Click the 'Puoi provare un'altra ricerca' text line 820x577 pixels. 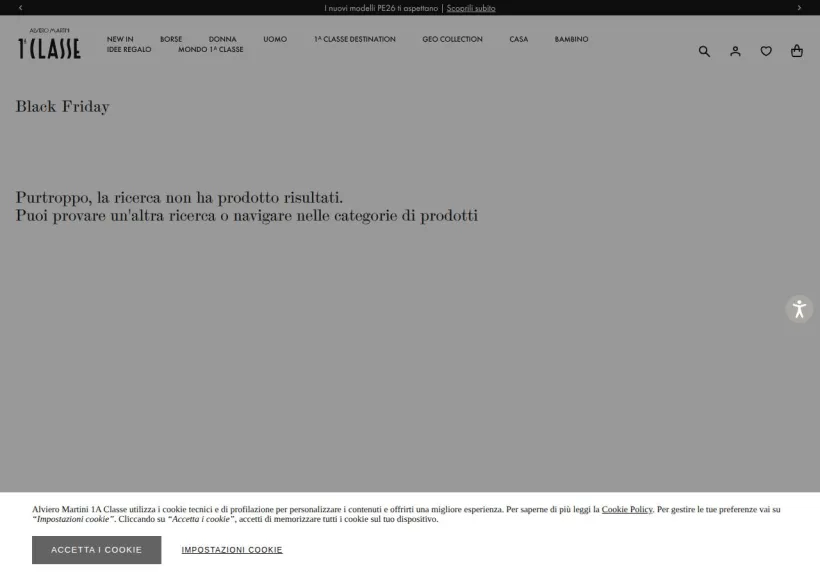(x=247, y=215)
